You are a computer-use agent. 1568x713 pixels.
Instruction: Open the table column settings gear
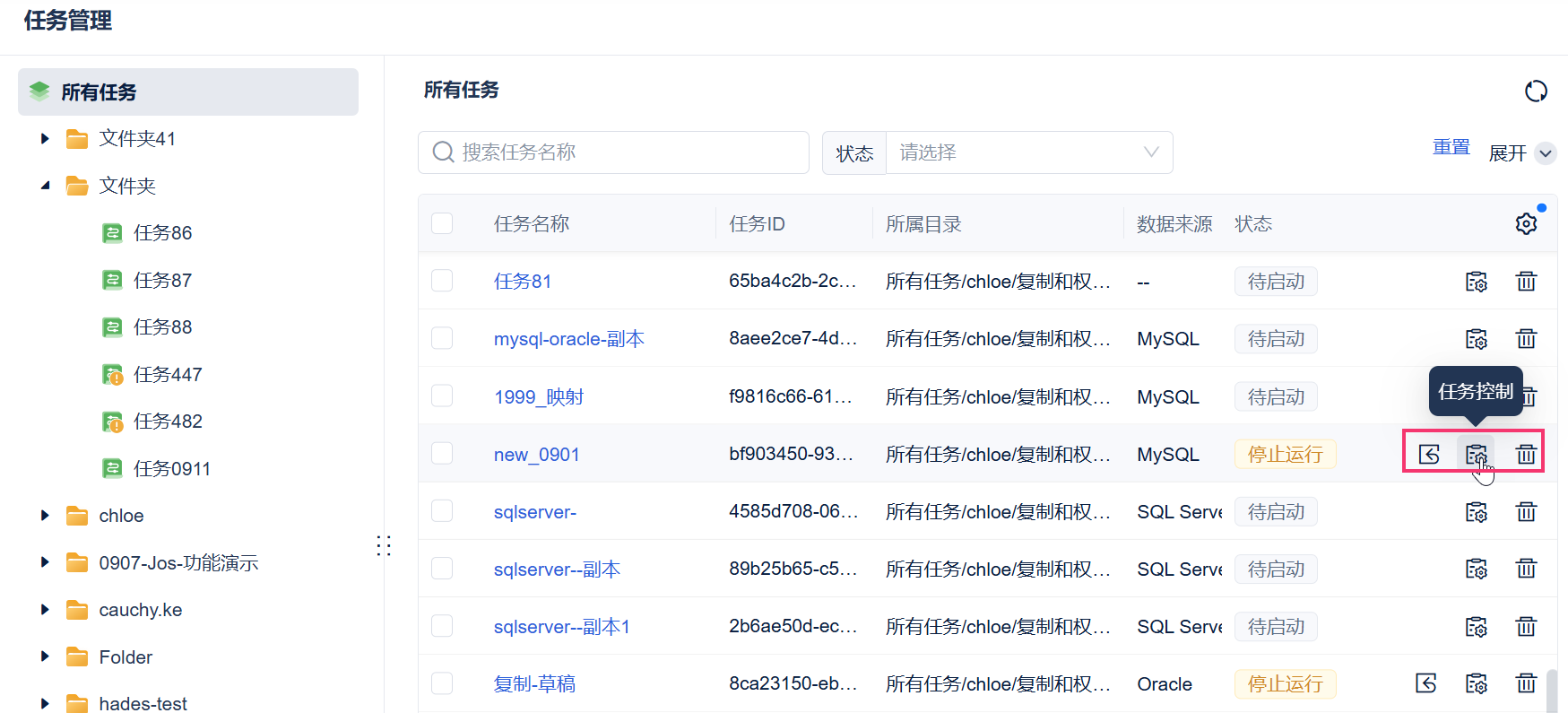1526,223
